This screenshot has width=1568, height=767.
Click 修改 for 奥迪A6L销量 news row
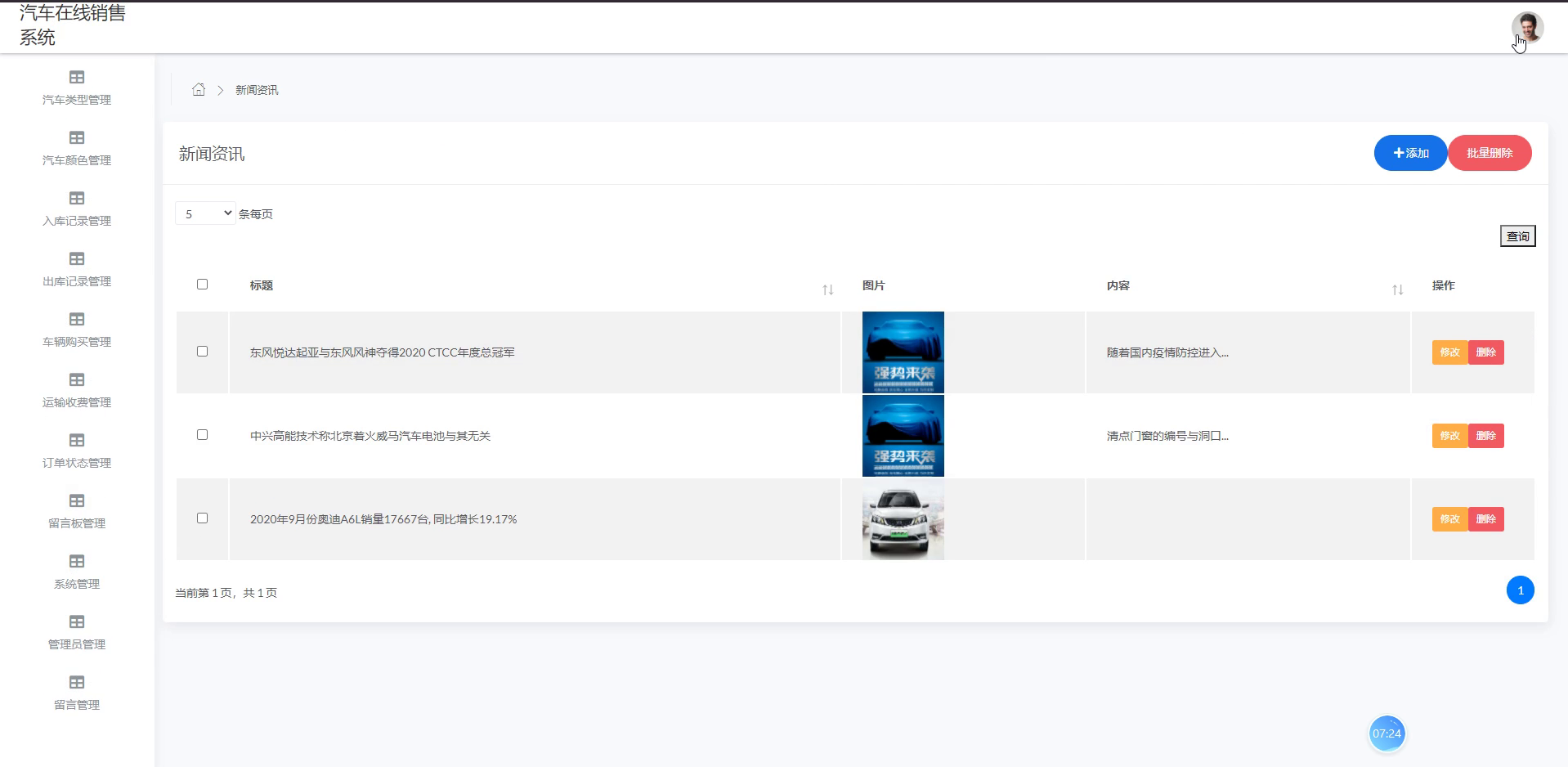(1449, 519)
